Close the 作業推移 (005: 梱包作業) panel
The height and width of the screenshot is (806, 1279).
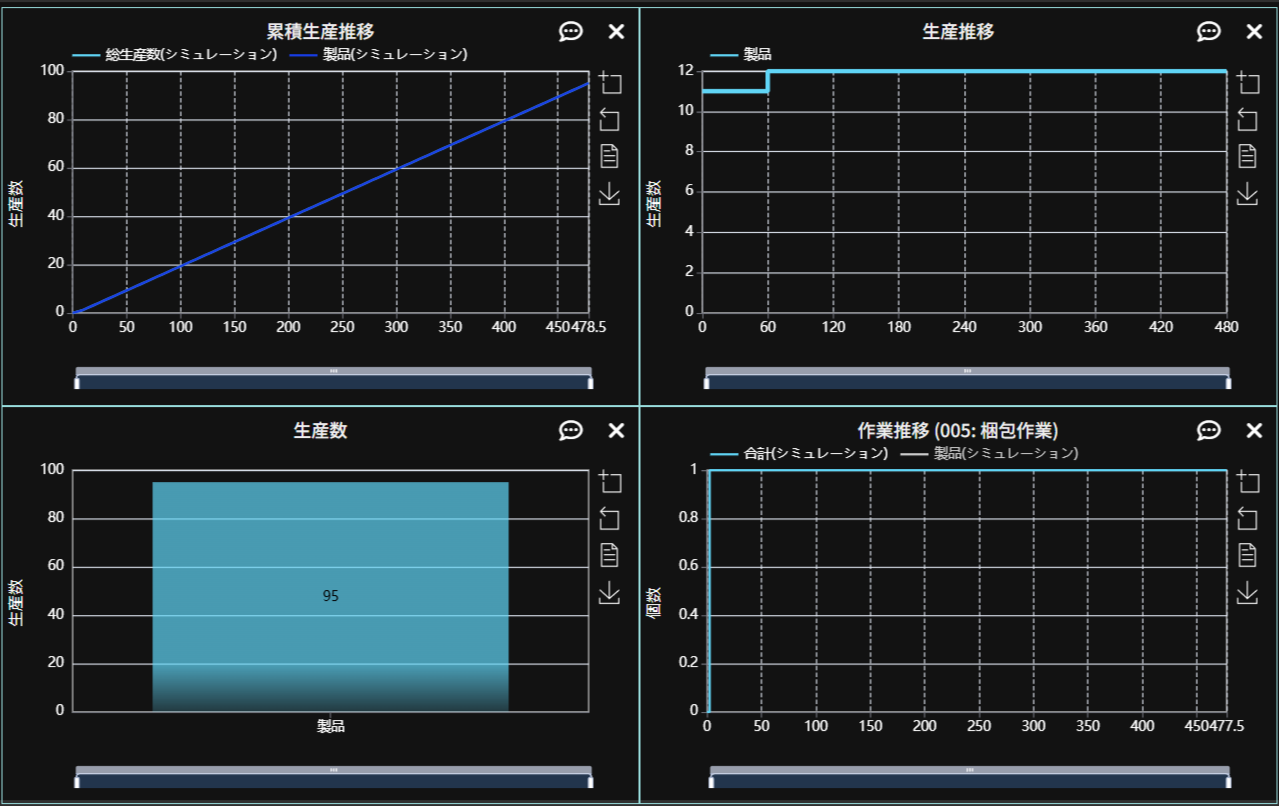[x=1254, y=431]
